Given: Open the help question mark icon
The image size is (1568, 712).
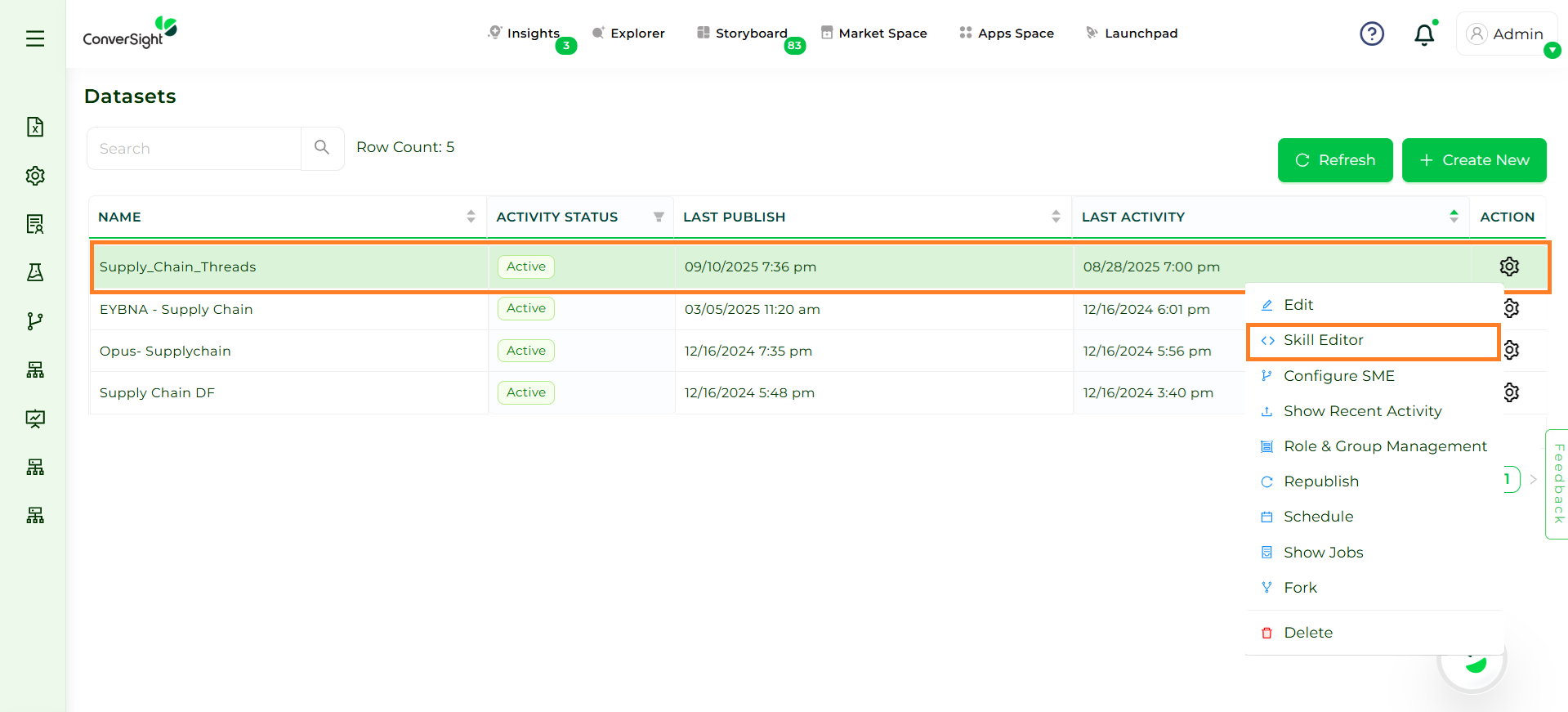Looking at the screenshot, I should [x=1371, y=34].
